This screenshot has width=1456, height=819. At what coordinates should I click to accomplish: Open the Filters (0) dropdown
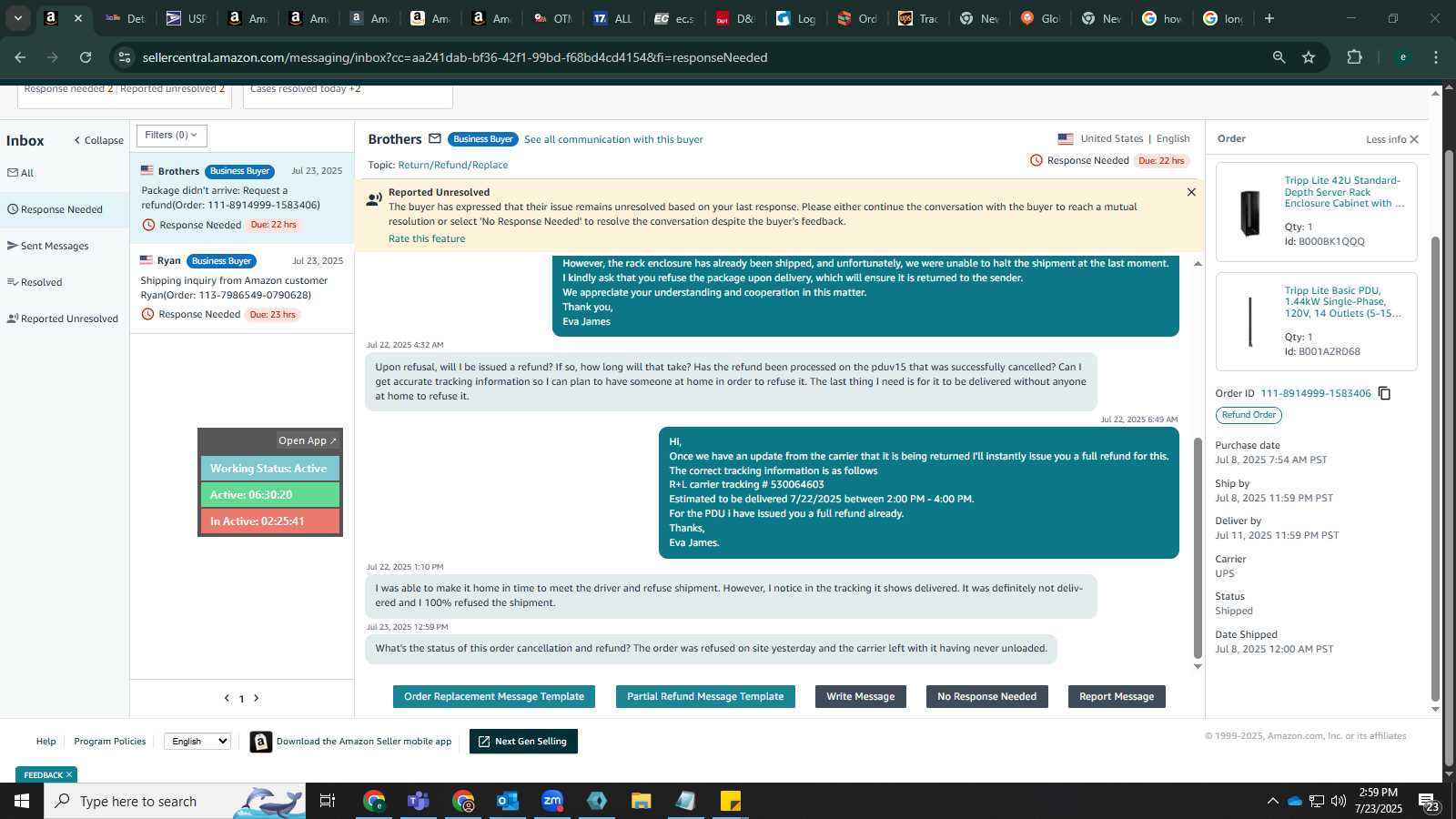[x=171, y=136]
